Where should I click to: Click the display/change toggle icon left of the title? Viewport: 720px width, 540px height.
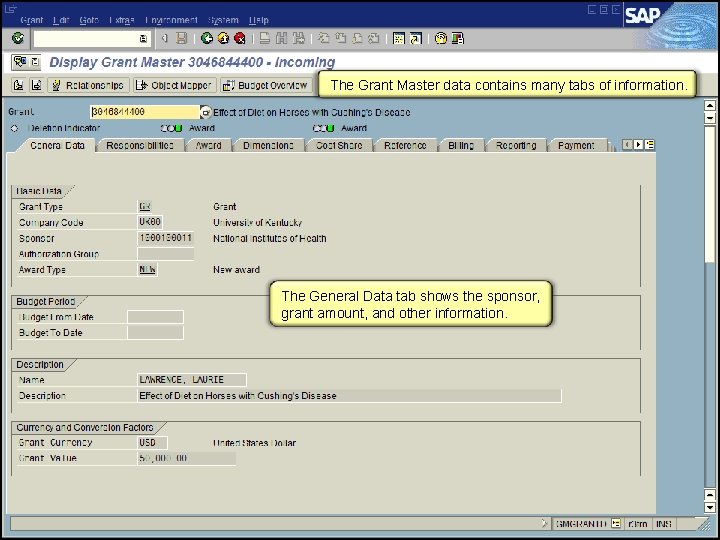[20, 62]
